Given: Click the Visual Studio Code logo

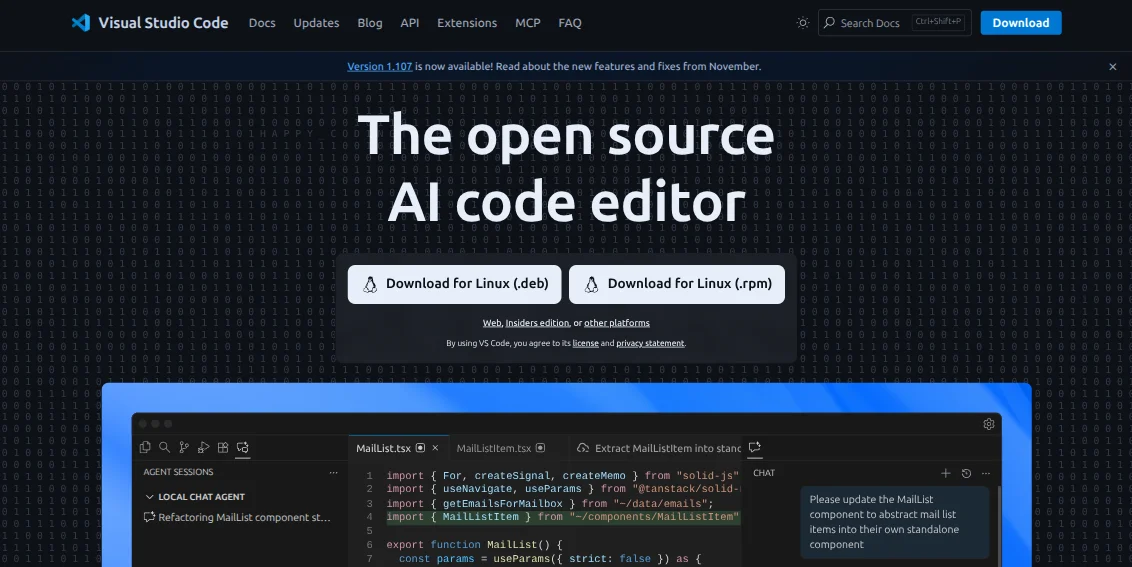Looking at the screenshot, I should (x=81, y=22).
